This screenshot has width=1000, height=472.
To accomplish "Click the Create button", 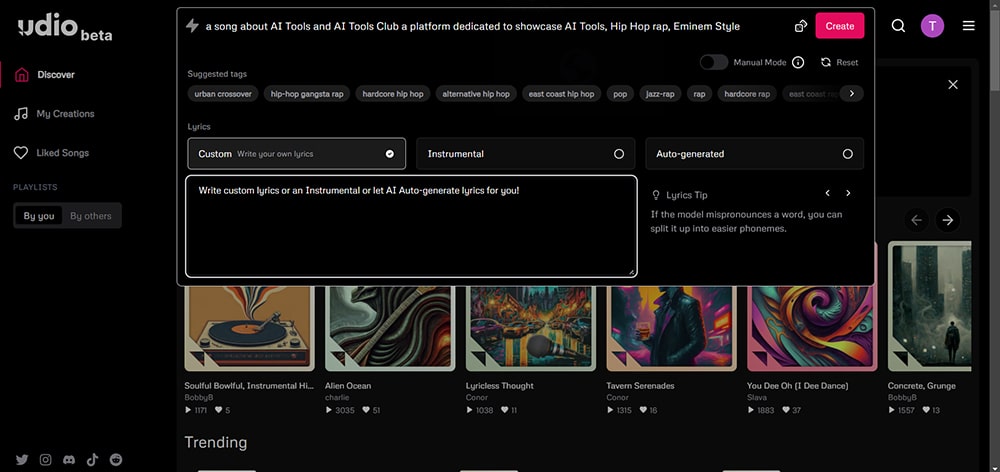I will tap(839, 26).
